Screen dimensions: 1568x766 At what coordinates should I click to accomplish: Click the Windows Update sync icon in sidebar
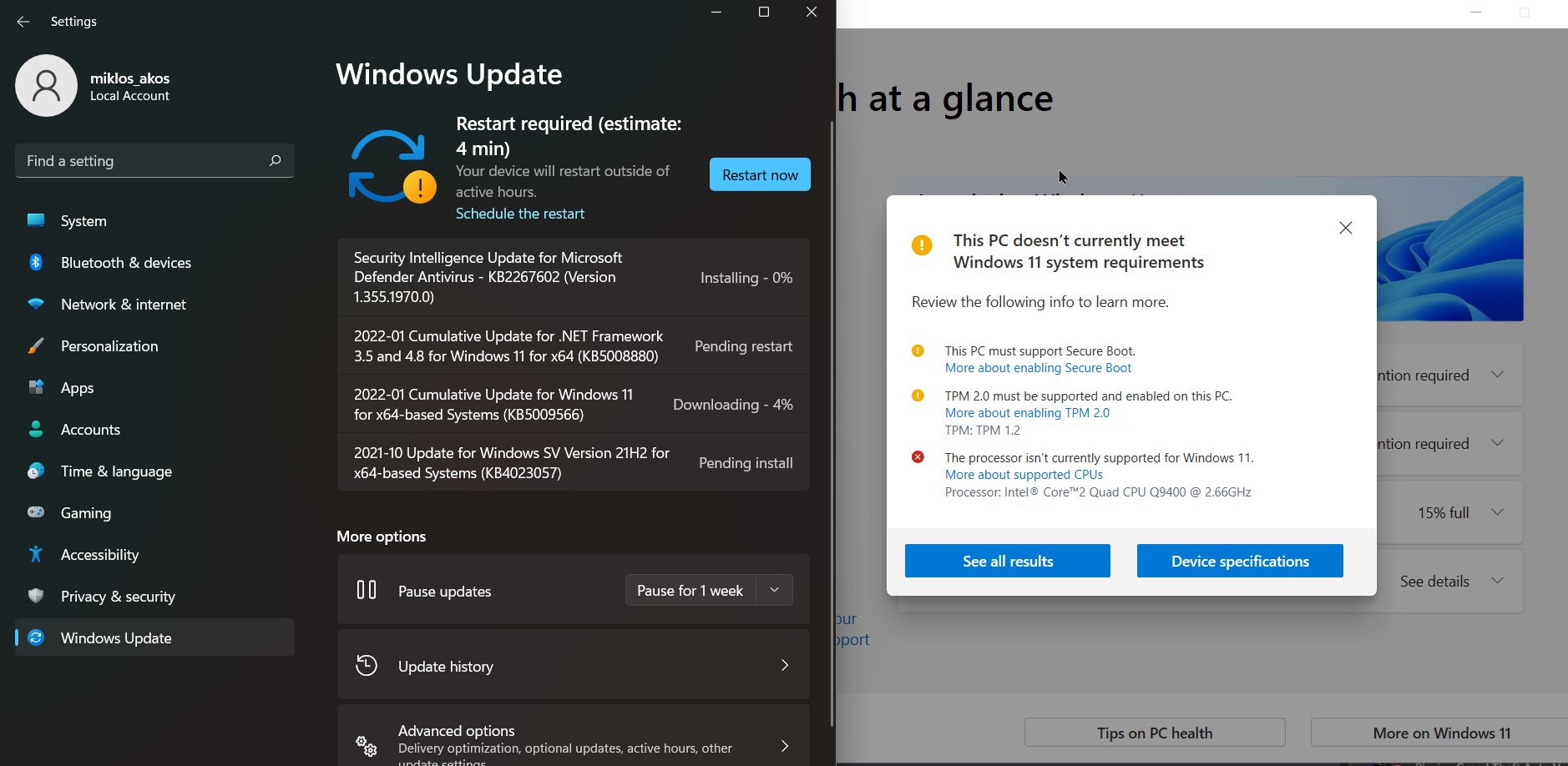click(x=36, y=637)
